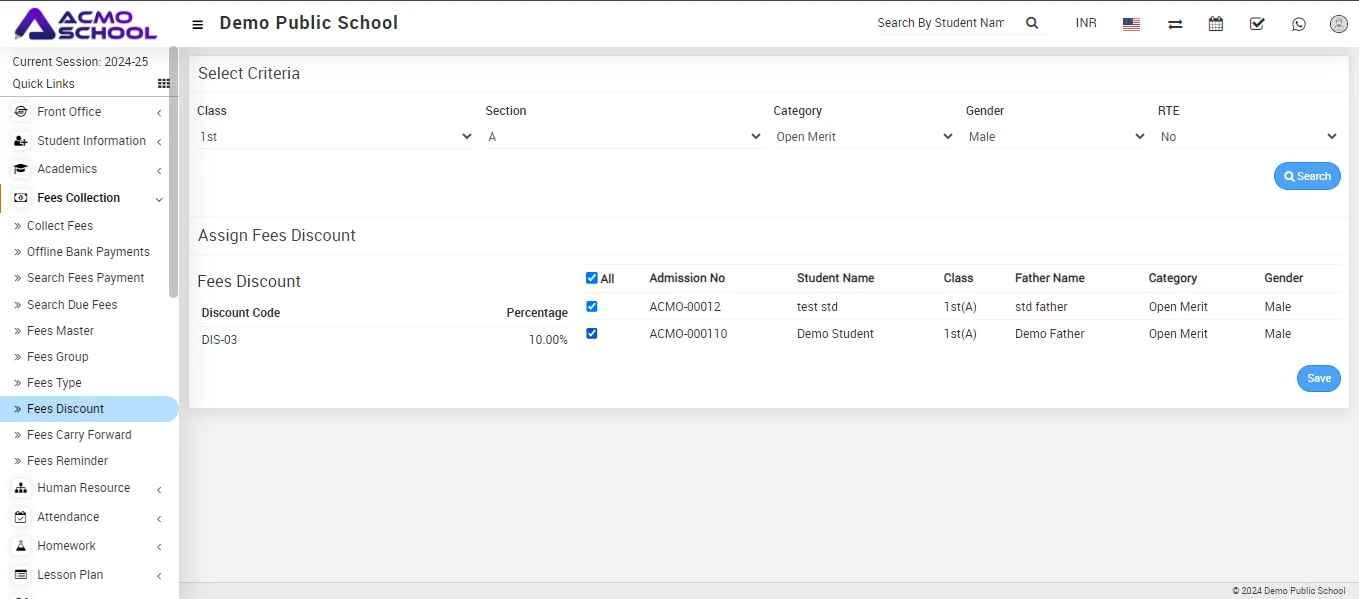
Task: Uncheck student ACMO-00012 checkbox
Action: [x=592, y=306]
